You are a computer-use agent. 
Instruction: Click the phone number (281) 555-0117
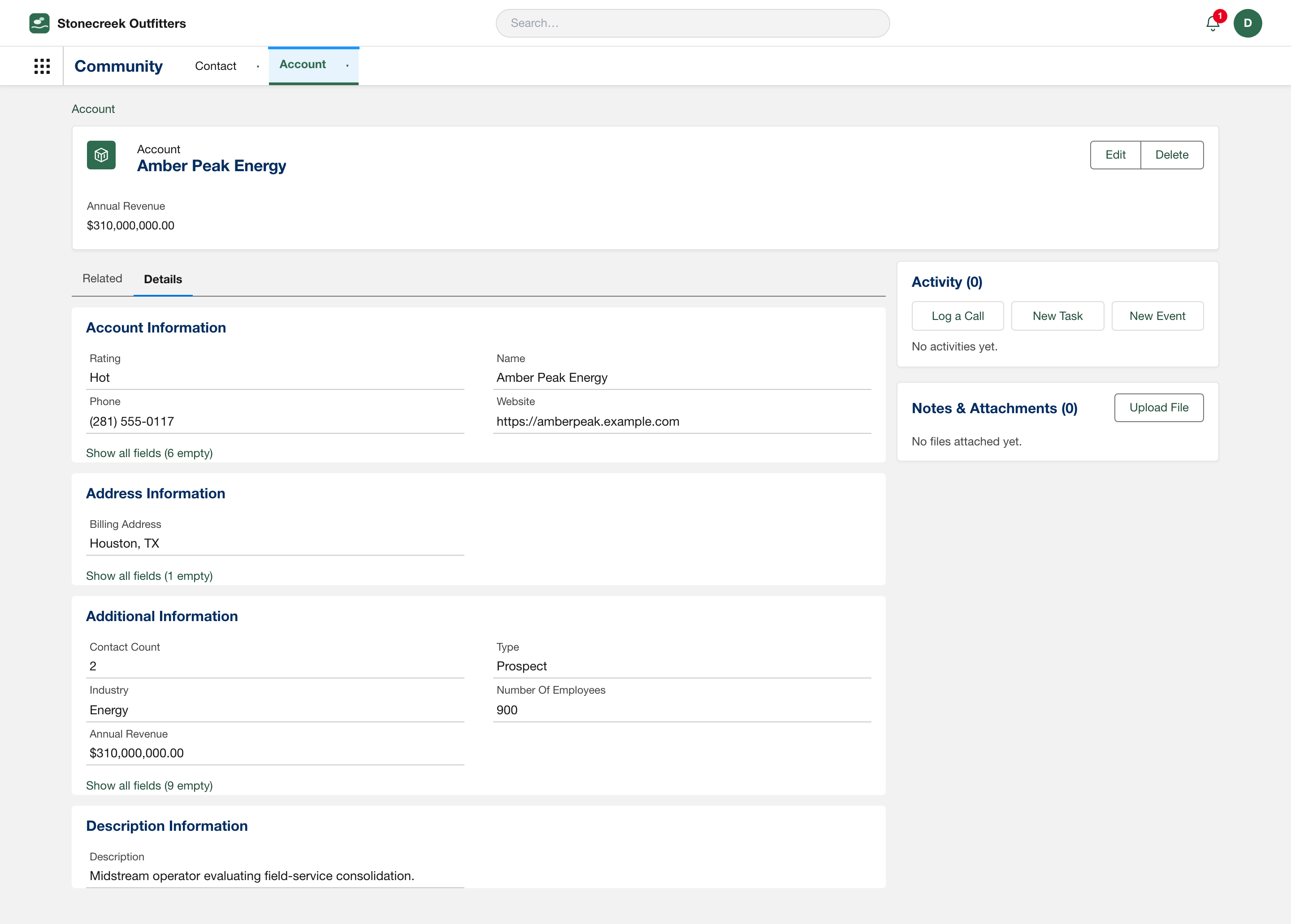coord(131,422)
